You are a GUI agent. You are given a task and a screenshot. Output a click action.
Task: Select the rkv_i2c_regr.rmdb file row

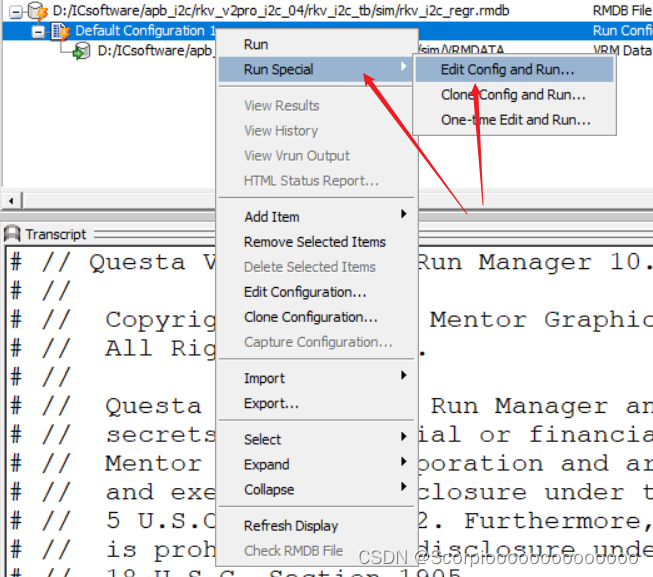pos(327,11)
